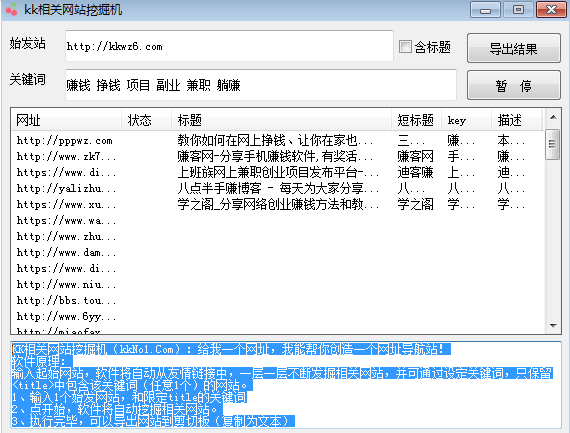This screenshot has height=433, width=570.
Task: Focus the 始发站 URL input field
Action: click(x=229, y=46)
